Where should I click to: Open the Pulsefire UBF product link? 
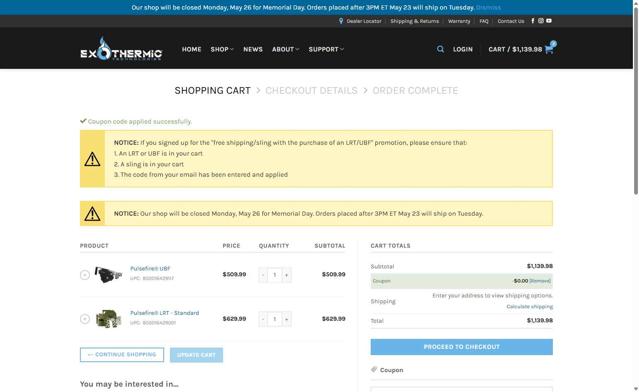(150, 269)
